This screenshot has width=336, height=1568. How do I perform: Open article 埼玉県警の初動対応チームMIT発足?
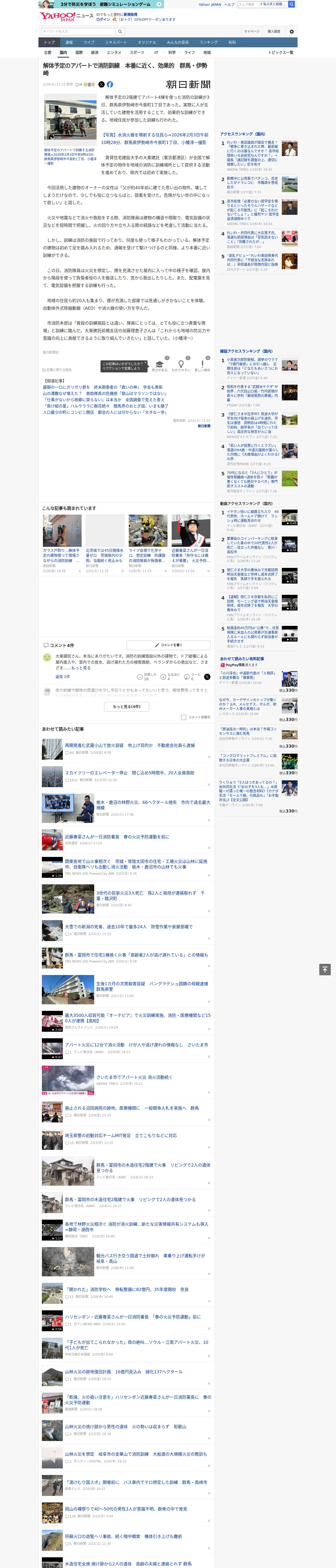point(121,1135)
